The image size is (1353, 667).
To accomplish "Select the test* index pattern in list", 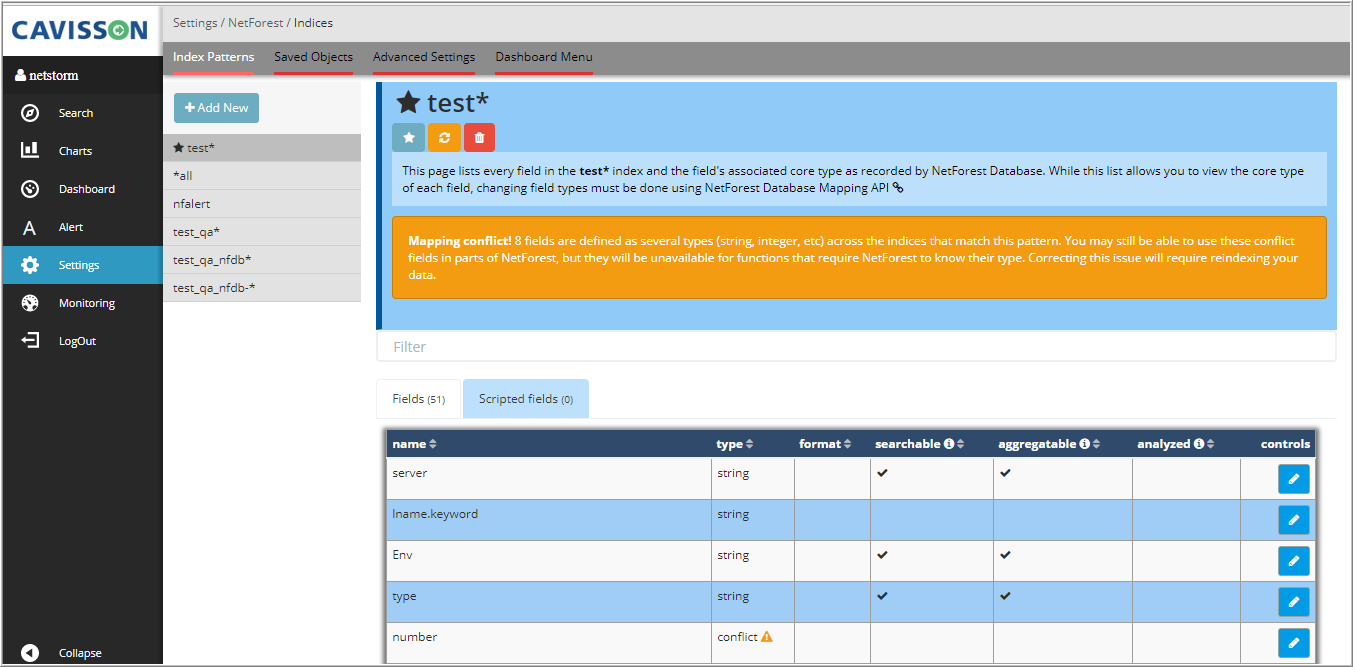I will [262, 148].
